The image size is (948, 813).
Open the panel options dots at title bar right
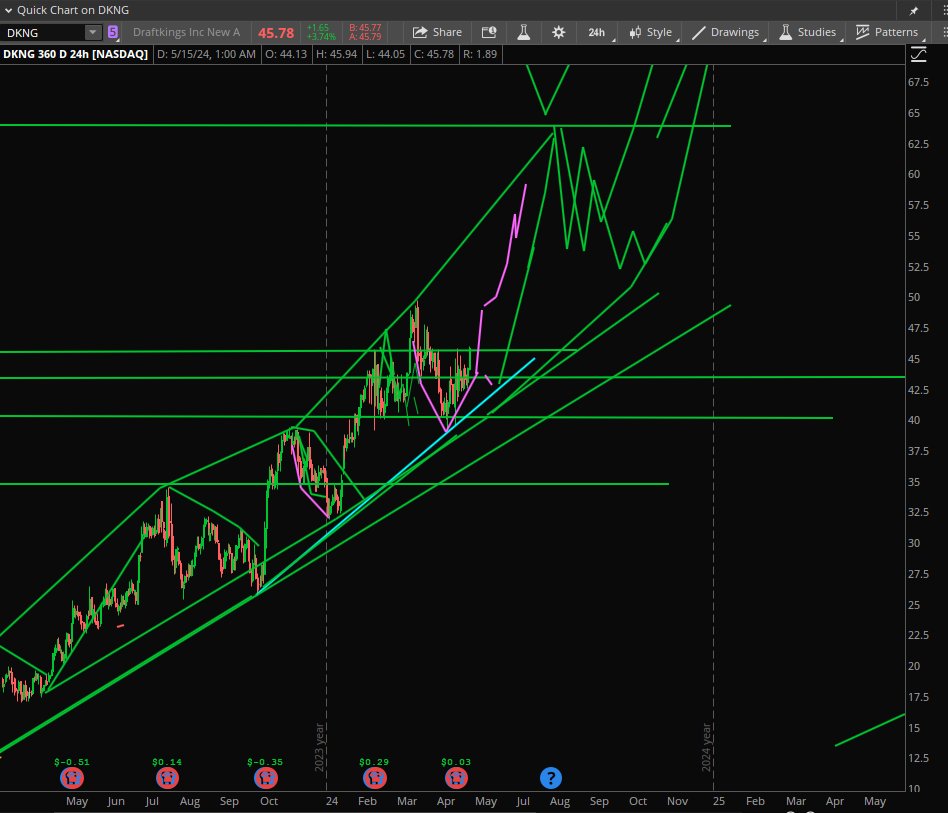click(x=944, y=10)
